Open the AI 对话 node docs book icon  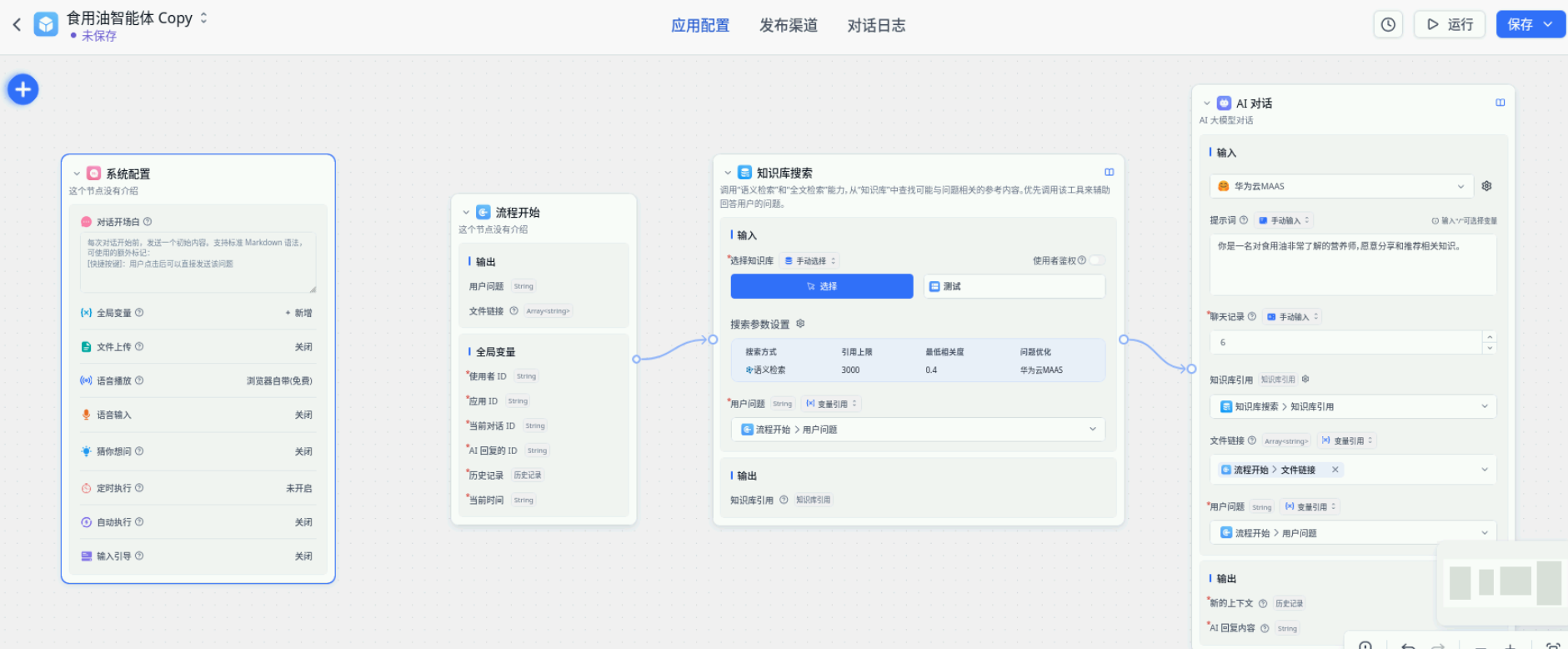[1500, 103]
